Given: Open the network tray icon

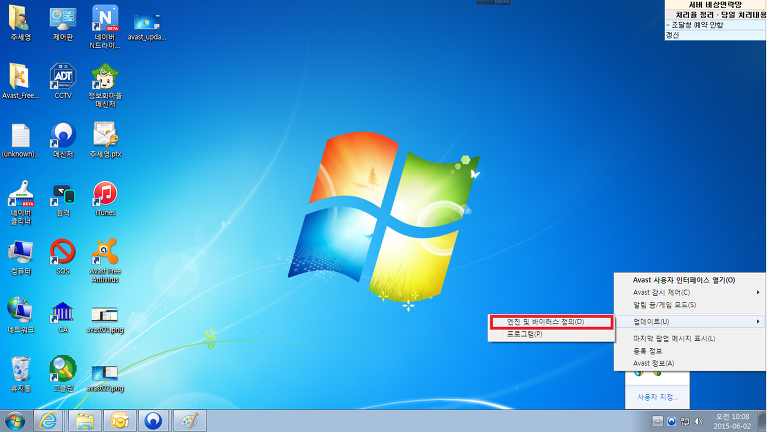Looking at the screenshot, I should click(685, 421).
